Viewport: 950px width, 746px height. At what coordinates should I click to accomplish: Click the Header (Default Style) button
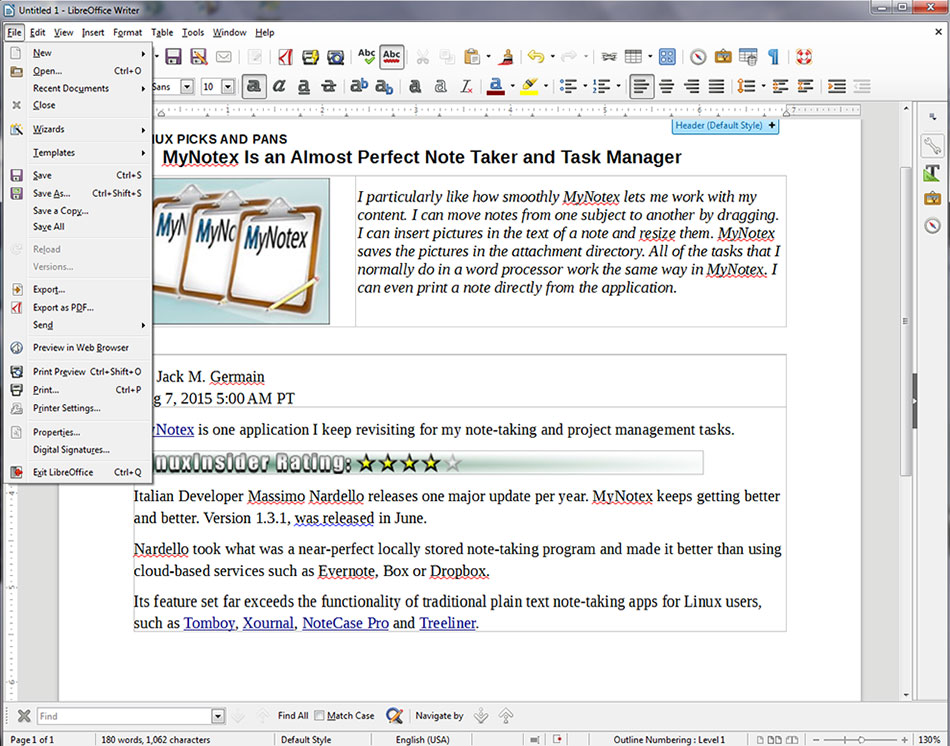pos(725,125)
